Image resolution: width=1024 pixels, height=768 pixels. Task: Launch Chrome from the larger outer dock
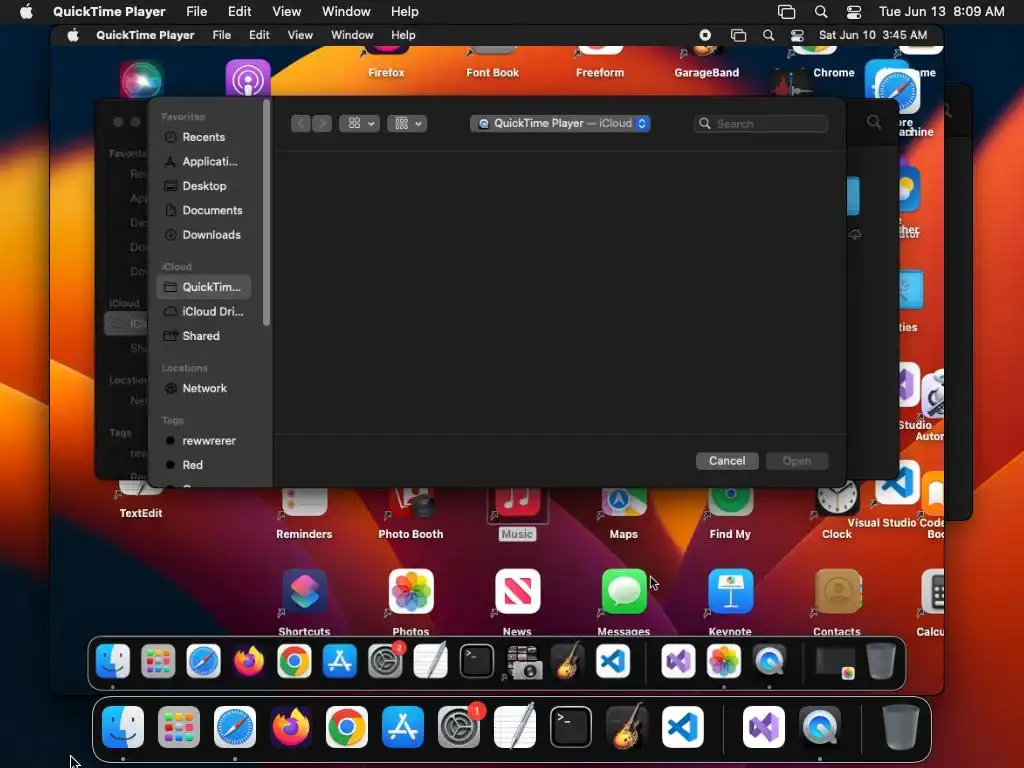(x=347, y=727)
